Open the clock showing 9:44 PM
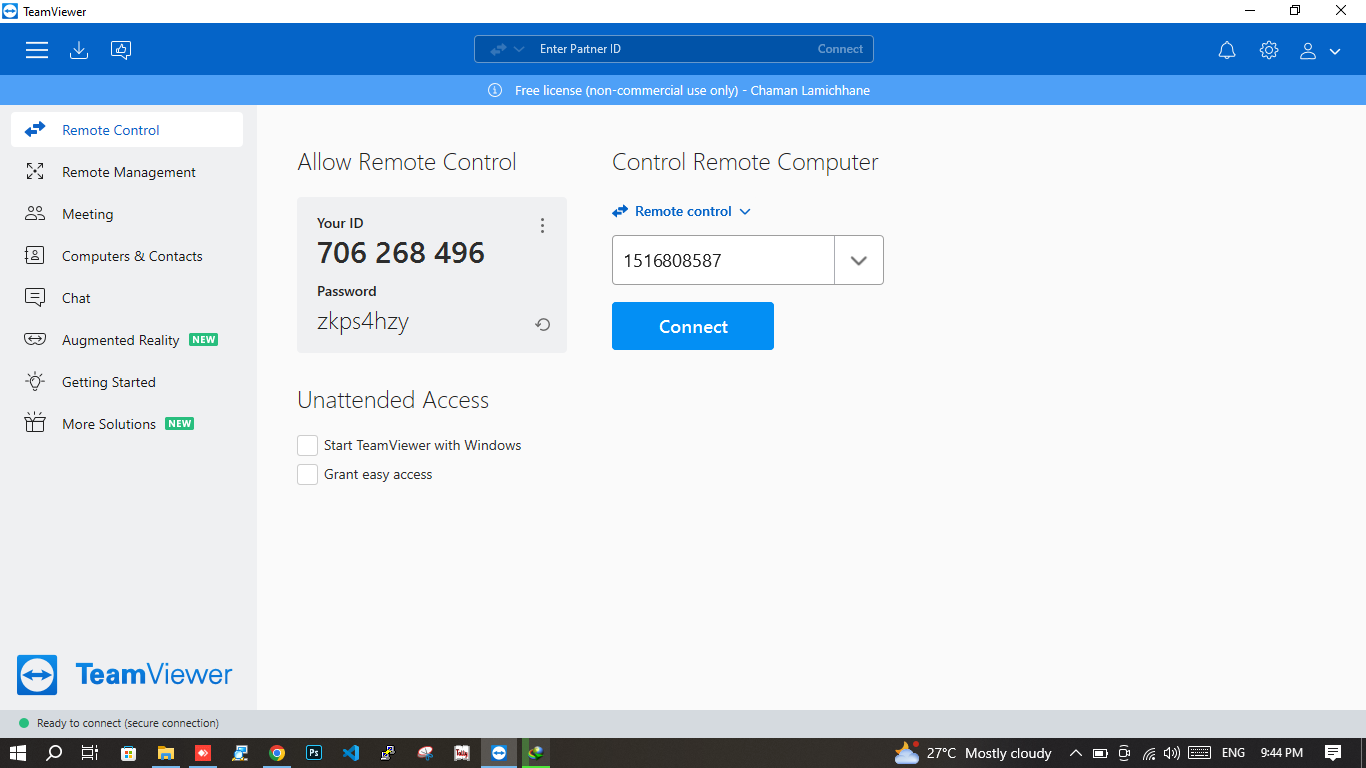Viewport: 1366px width, 768px height. tap(1281, 753)
